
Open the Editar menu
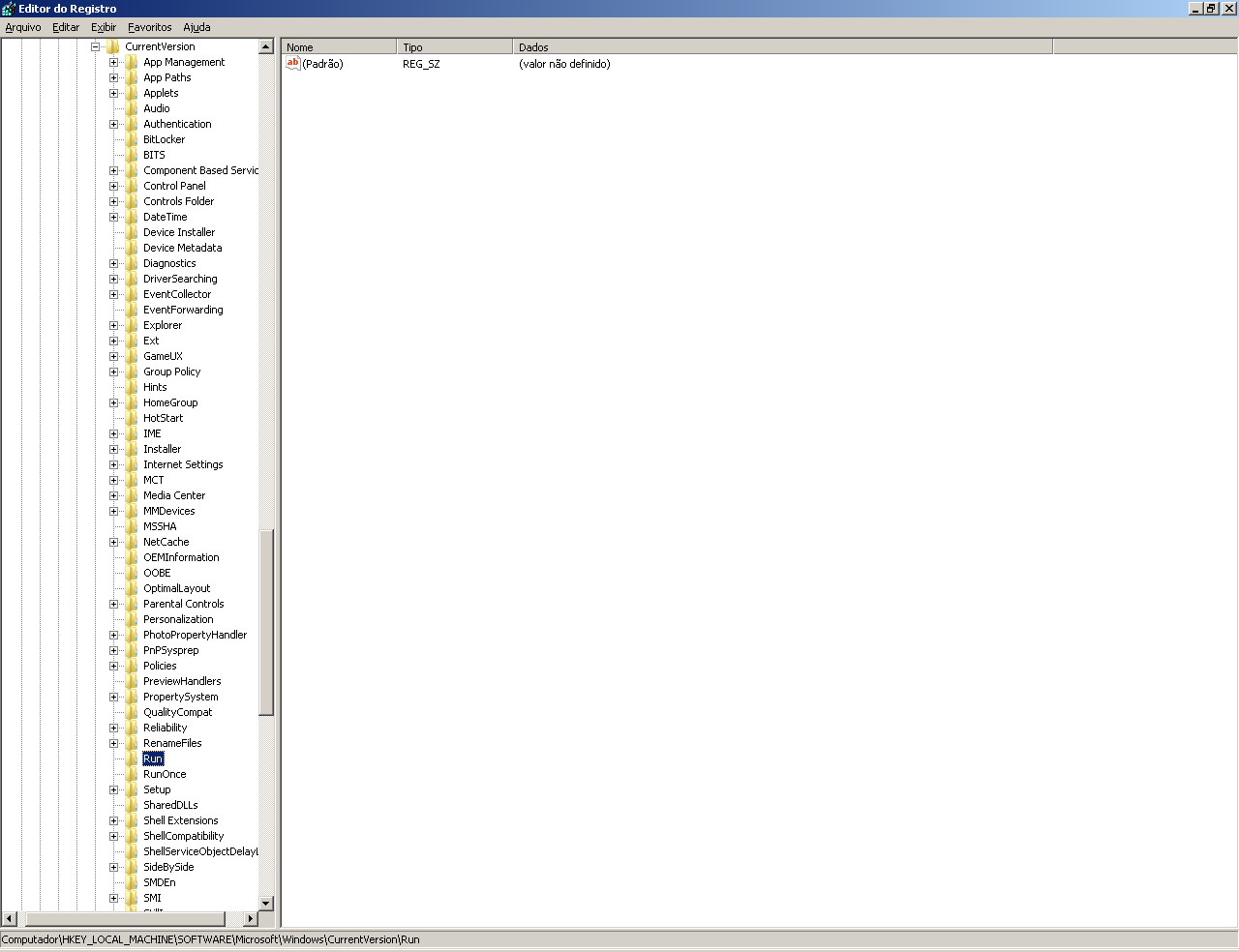pos(66,27)
